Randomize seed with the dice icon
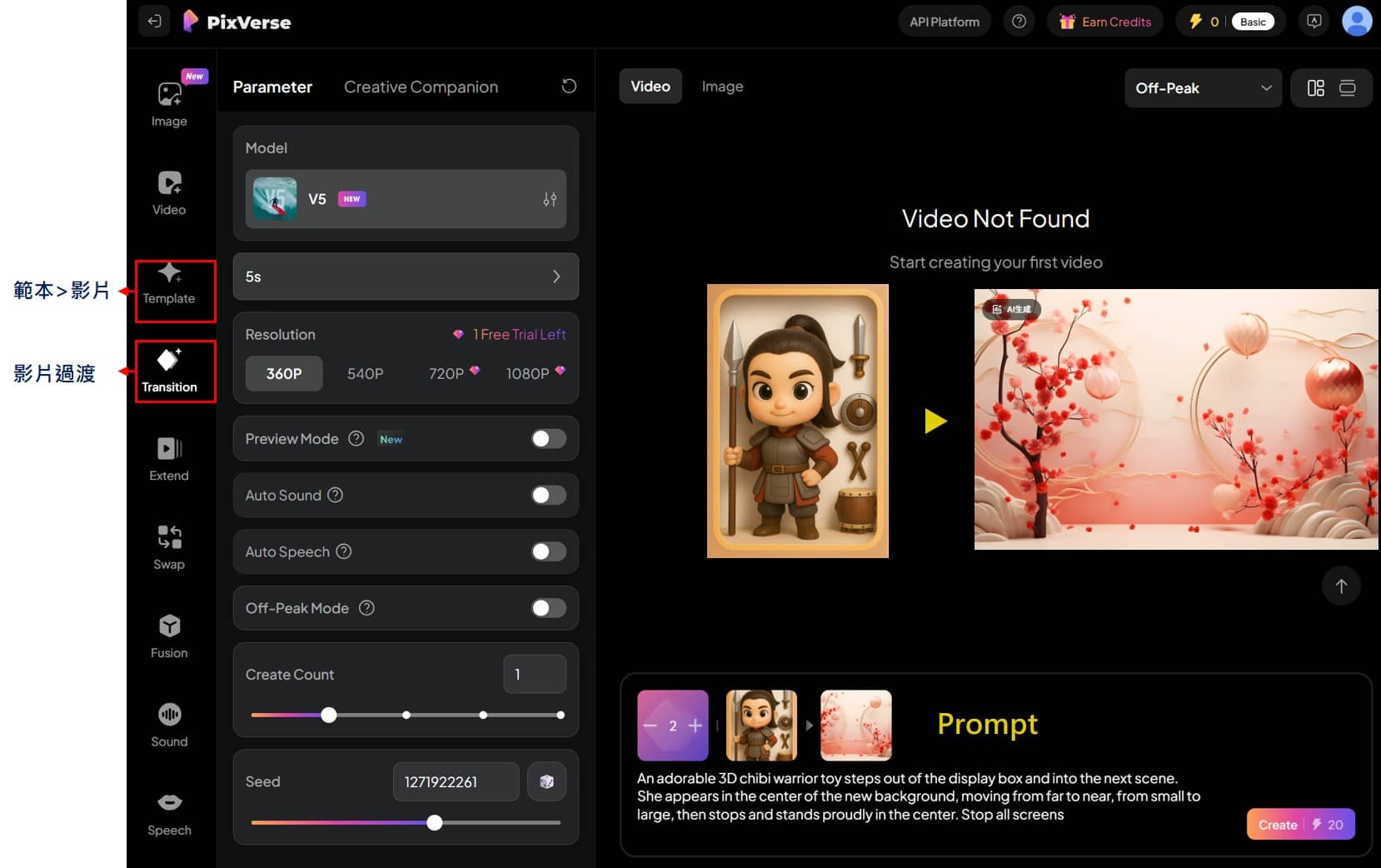The height and width of the screenshot is (868, 1381). [546, 781]
